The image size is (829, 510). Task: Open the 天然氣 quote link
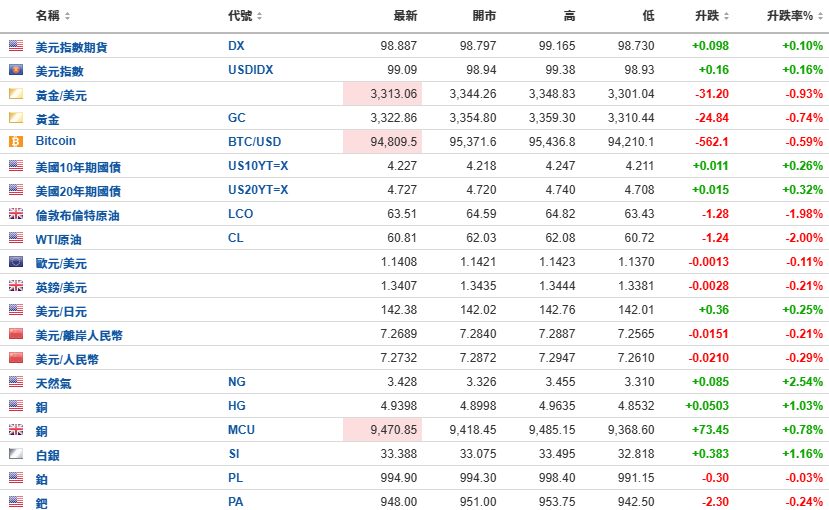53,383
